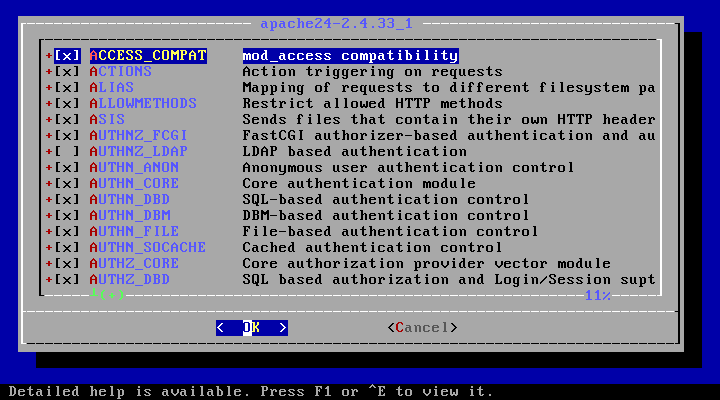Select the ASIS option label
Screen dimensions: 720x400
pos(107,119)
